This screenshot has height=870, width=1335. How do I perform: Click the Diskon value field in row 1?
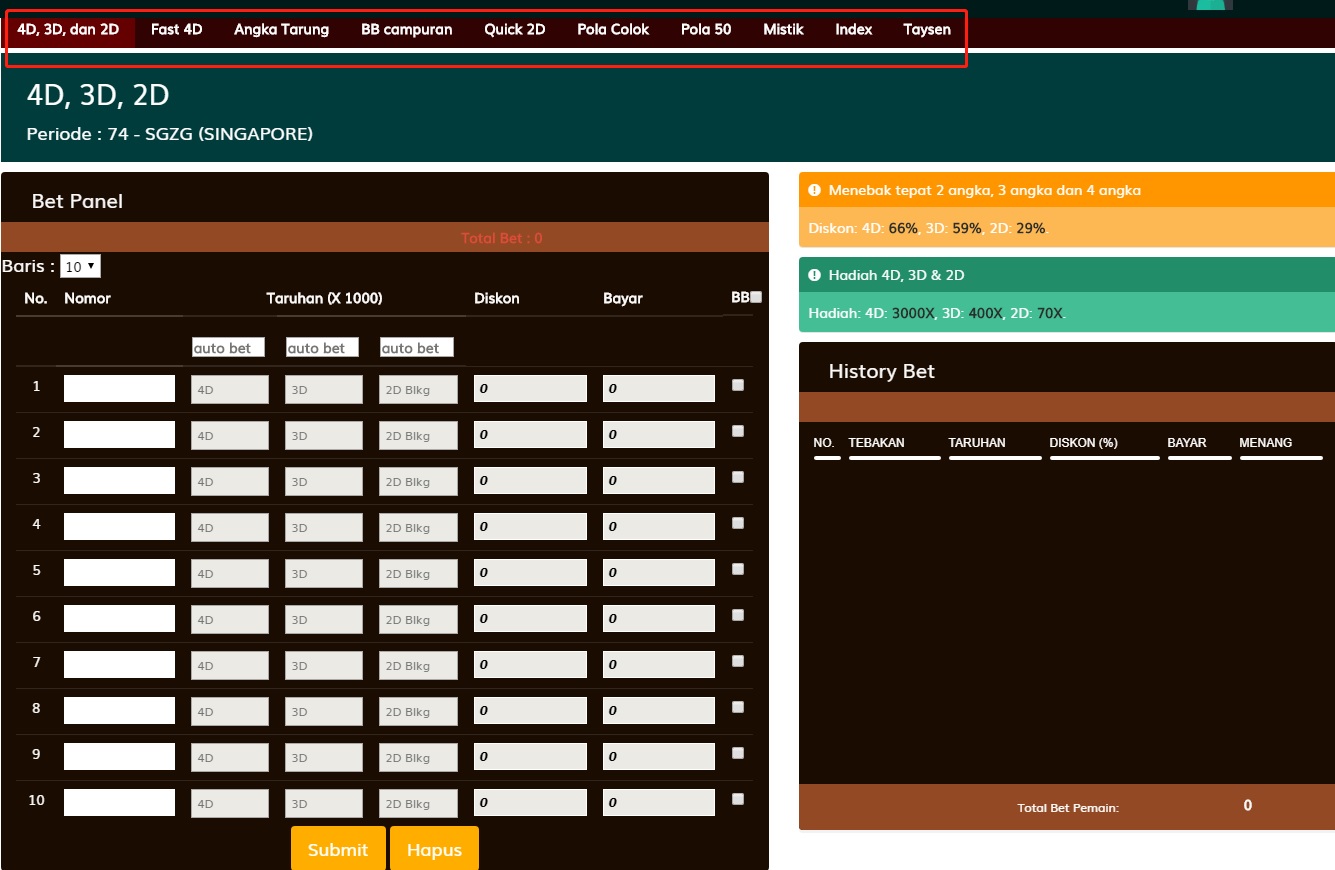(x=530, y=389)
